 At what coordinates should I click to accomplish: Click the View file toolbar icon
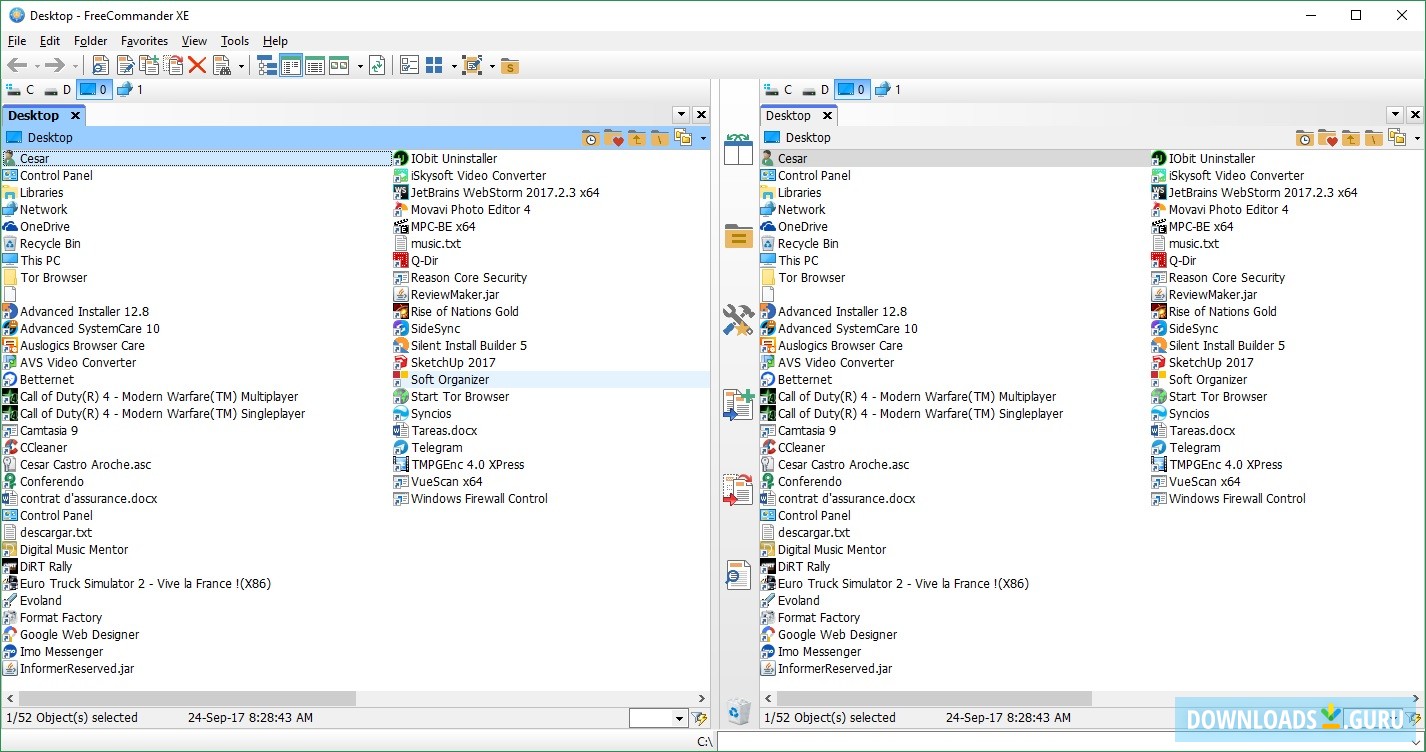coord(100,66)
